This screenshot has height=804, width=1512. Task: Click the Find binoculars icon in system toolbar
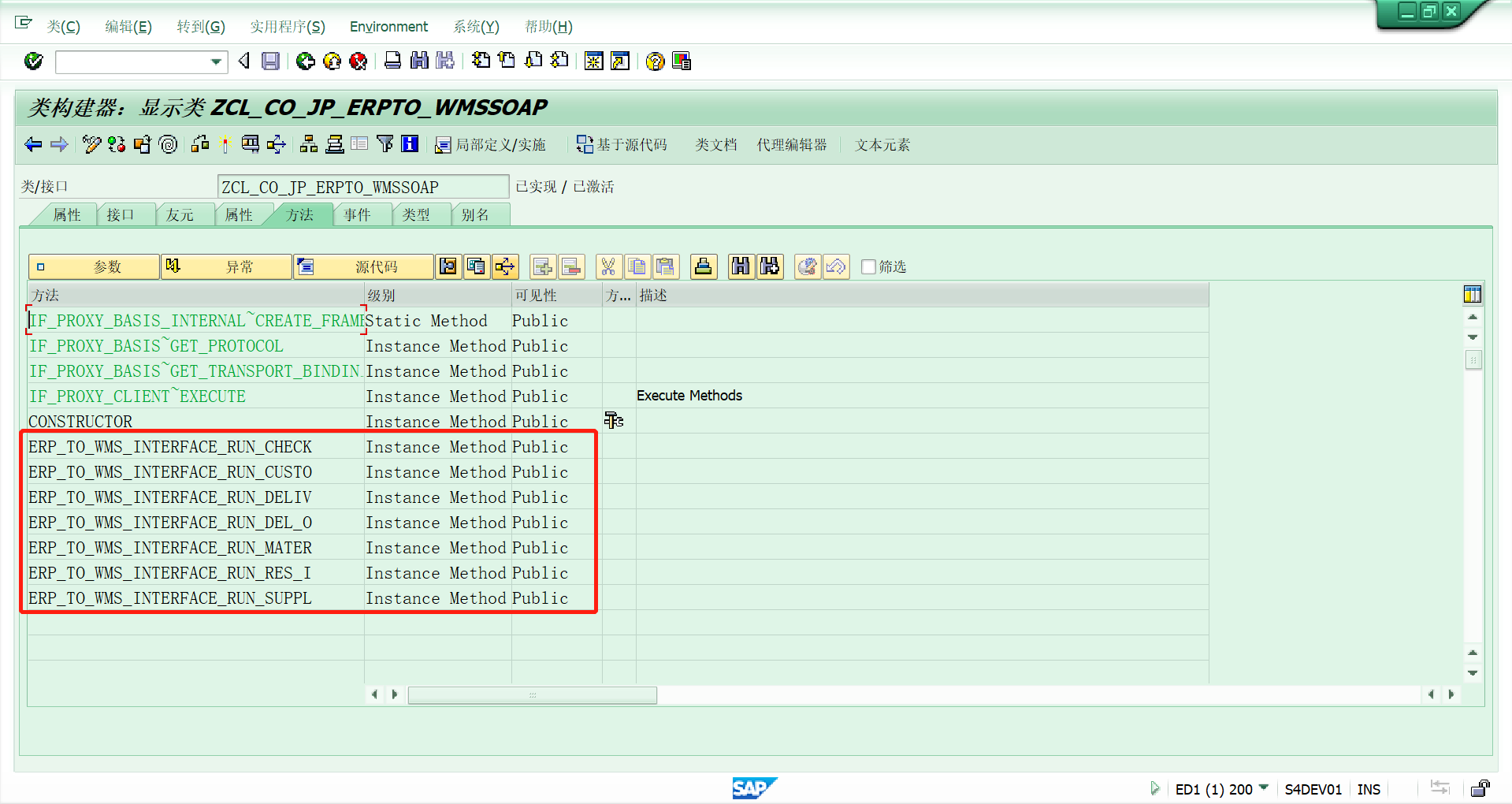point(419,61)
